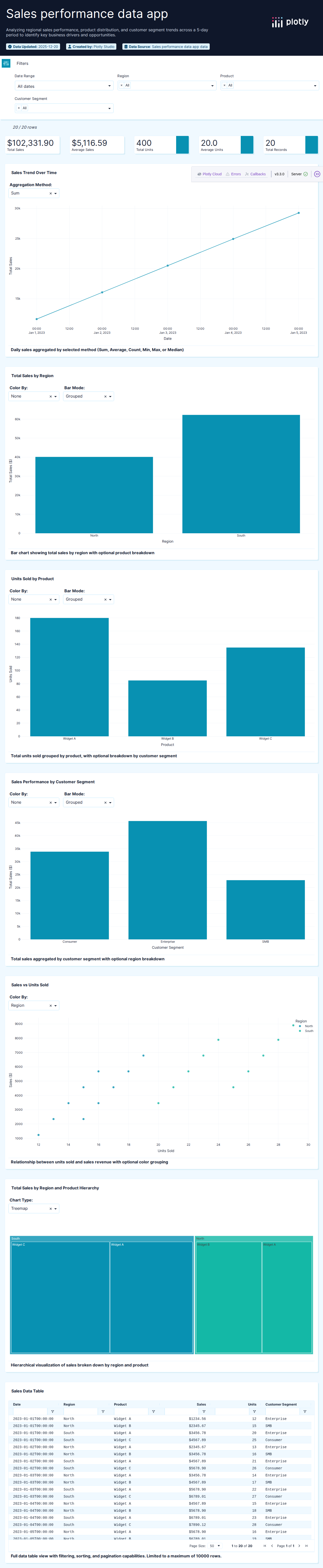Toggle the North trace in scatter legend
This screenshot has width=323, height=1568.
(x=306, y=1026)
